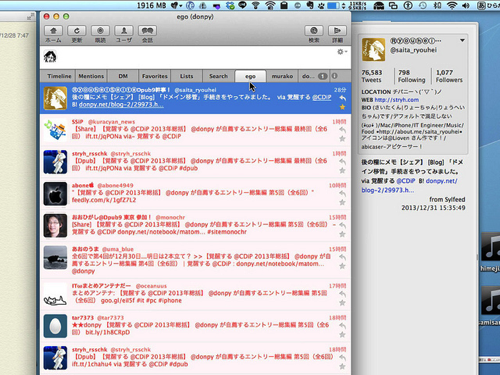Reply to the @uma_blue tweet
Image resolution: width=500 pixels, height=375 pixels.
point(342,257)
